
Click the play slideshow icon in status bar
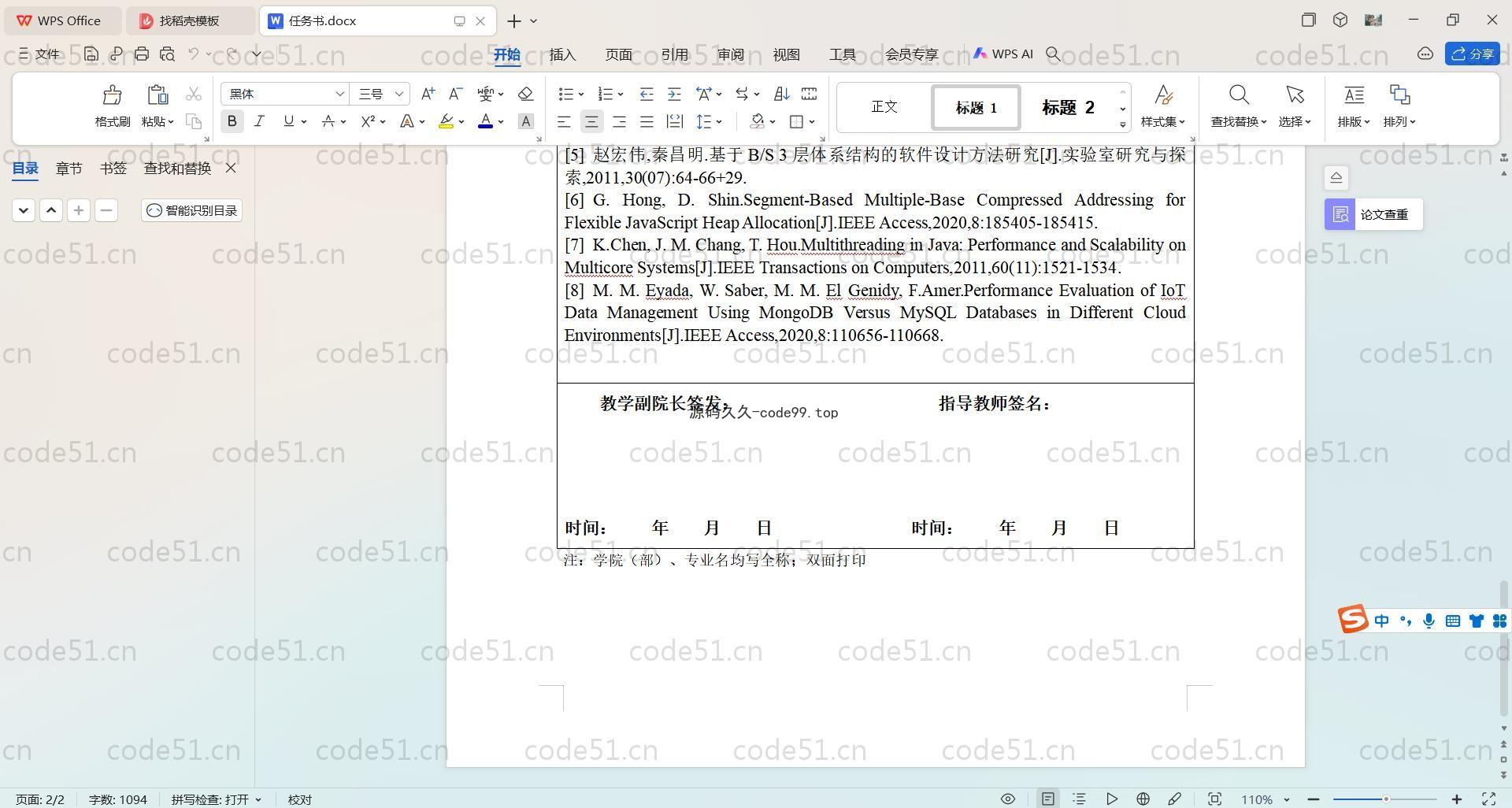click(1111, 799)
